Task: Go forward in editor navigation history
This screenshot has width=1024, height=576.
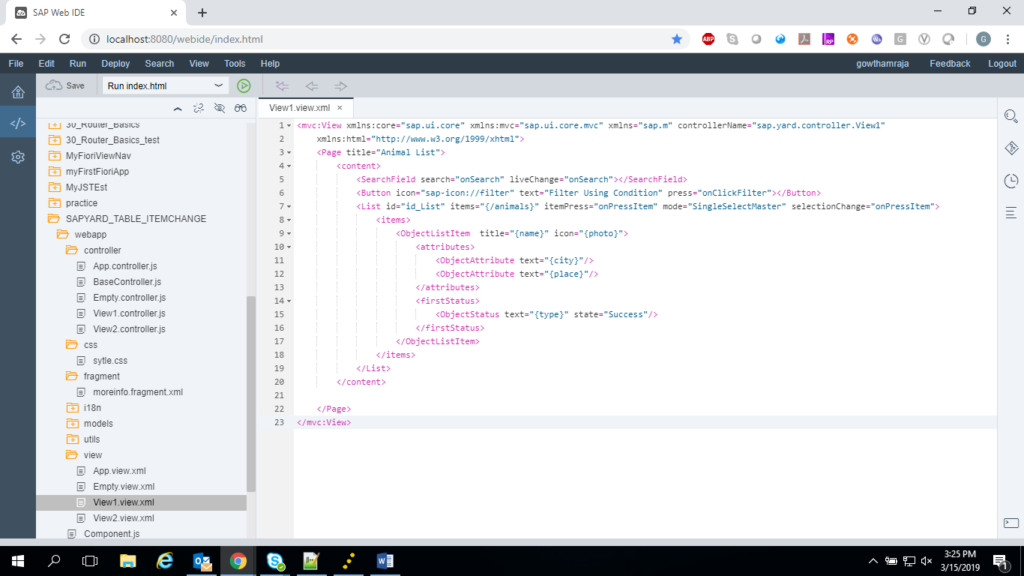Action: (x=340, y=86)
